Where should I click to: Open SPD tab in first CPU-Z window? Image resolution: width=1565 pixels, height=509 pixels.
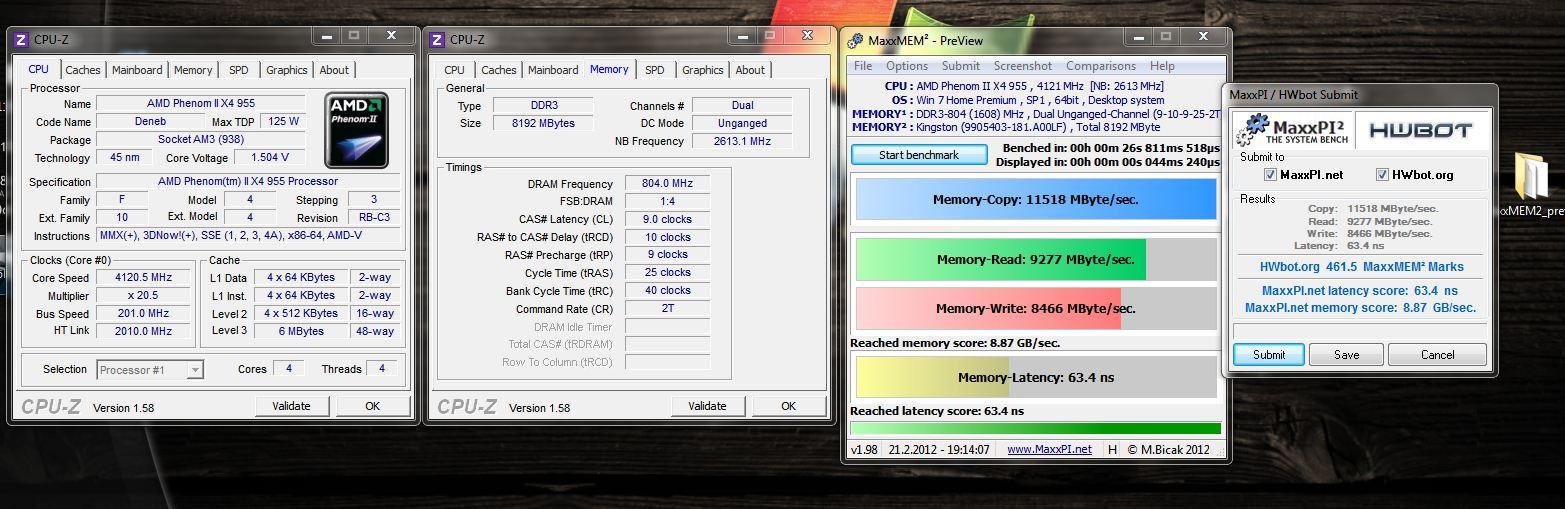pyautogui.click(x=239, y=70)
